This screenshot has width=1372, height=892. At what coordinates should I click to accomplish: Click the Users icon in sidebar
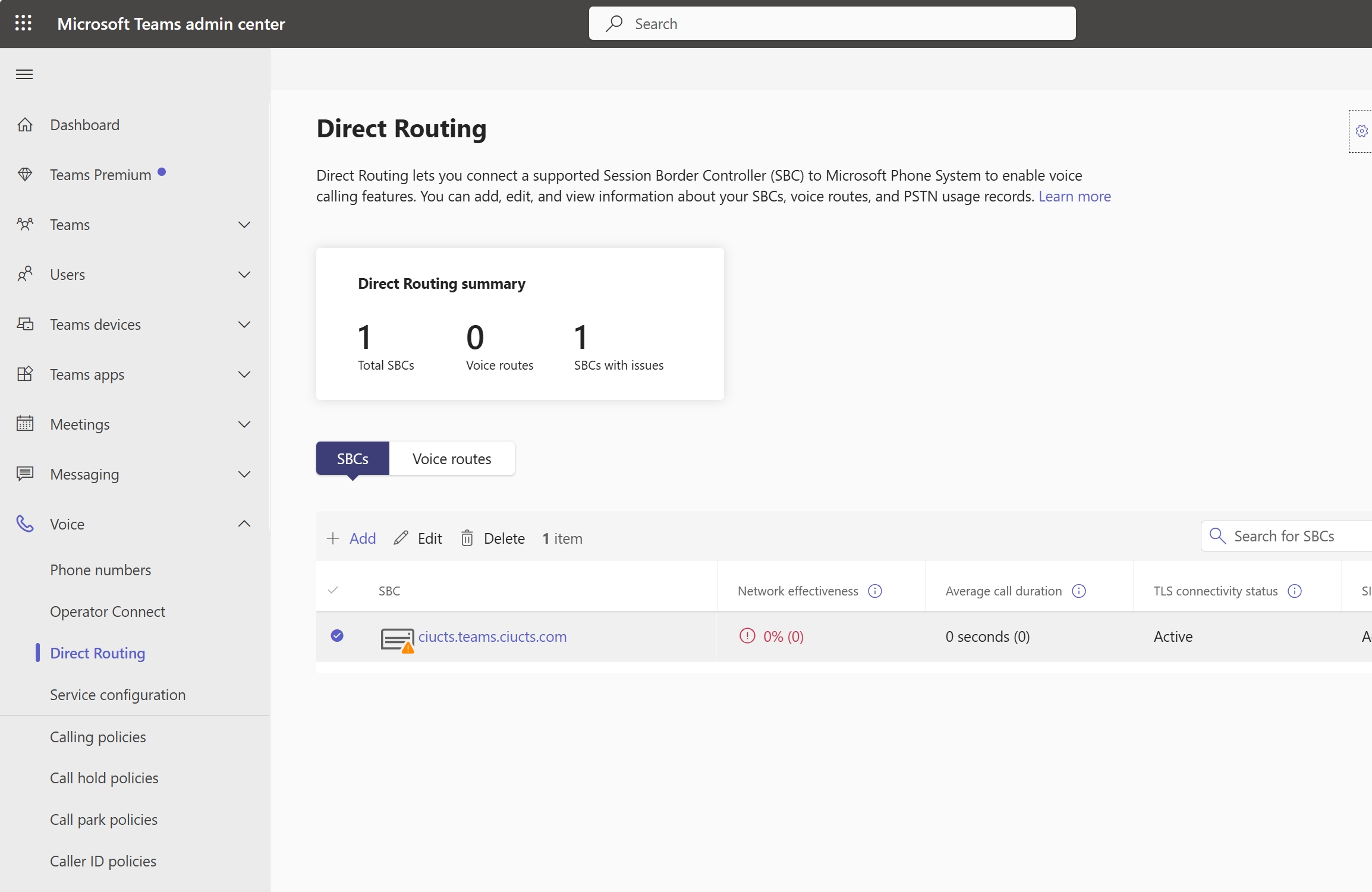click(25, 275)
